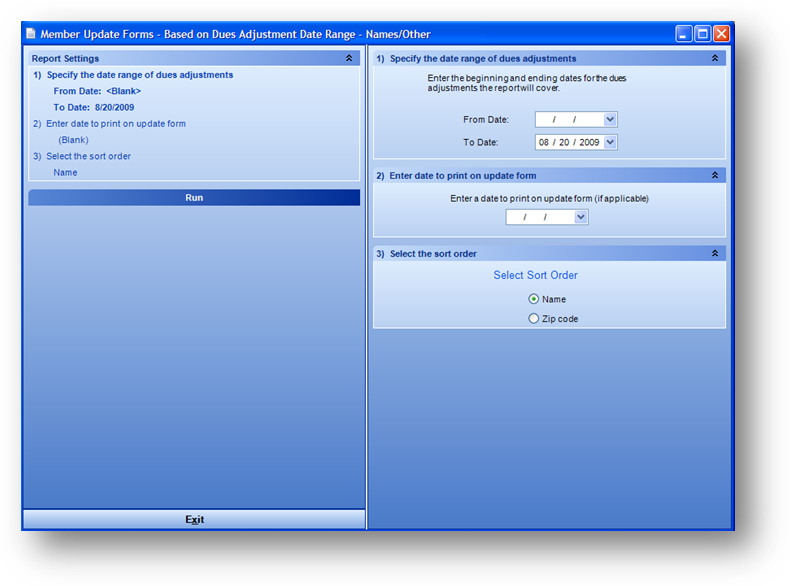Screen dimensions: 790x586
Task: Collapse the Select the sort order section
Action: pyautogui.click(x=715, y=254)
